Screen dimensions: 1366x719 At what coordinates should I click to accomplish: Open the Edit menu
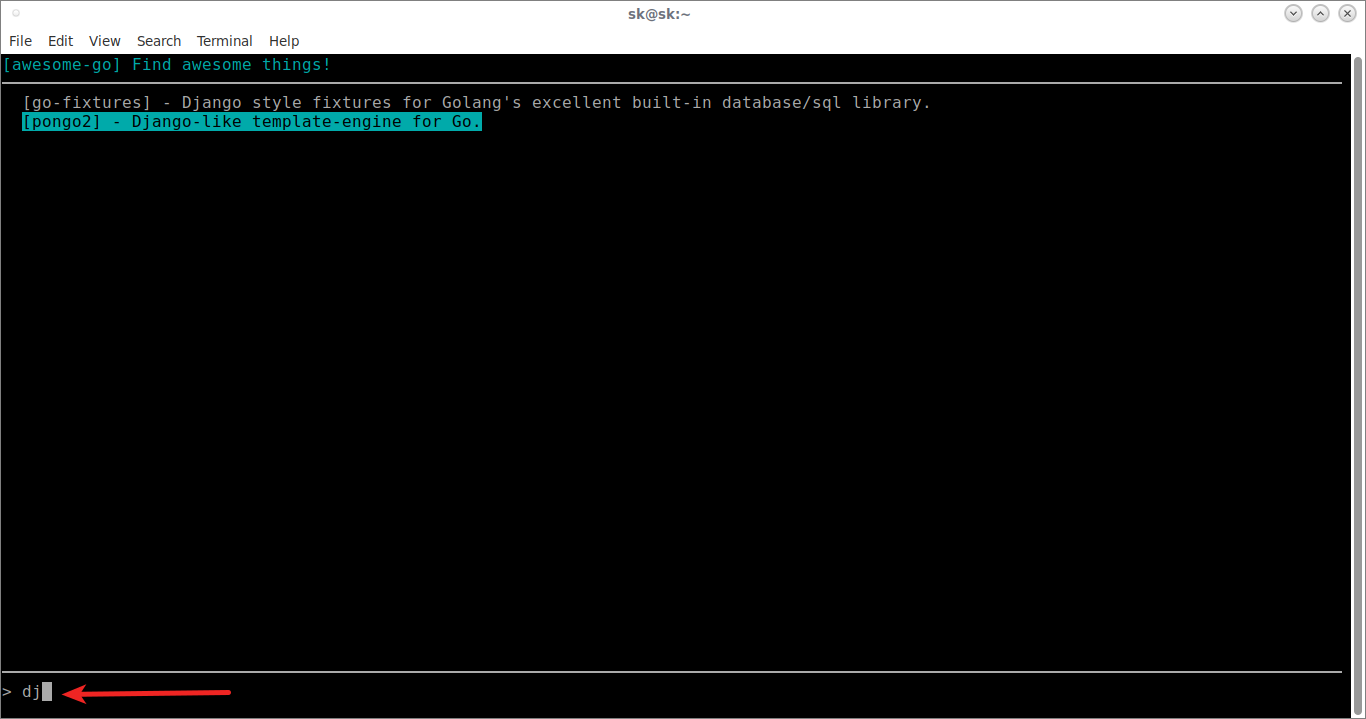click(x=61, y=41)
